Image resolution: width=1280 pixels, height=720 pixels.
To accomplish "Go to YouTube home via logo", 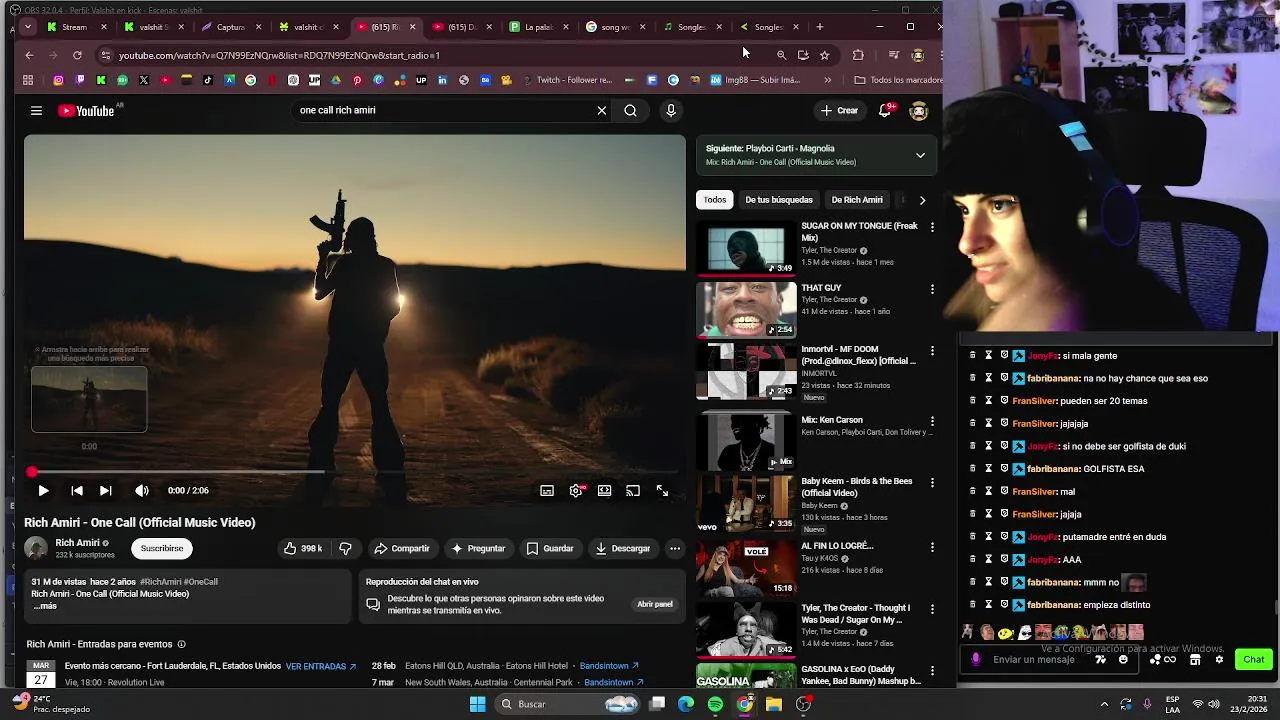I will coord(87,111).
